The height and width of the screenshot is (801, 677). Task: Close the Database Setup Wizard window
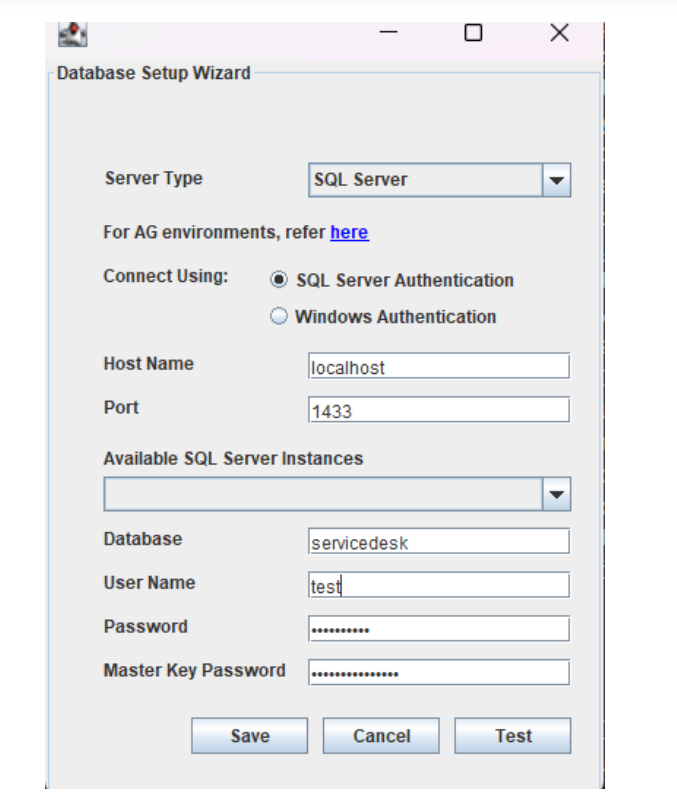click(559, 33)
